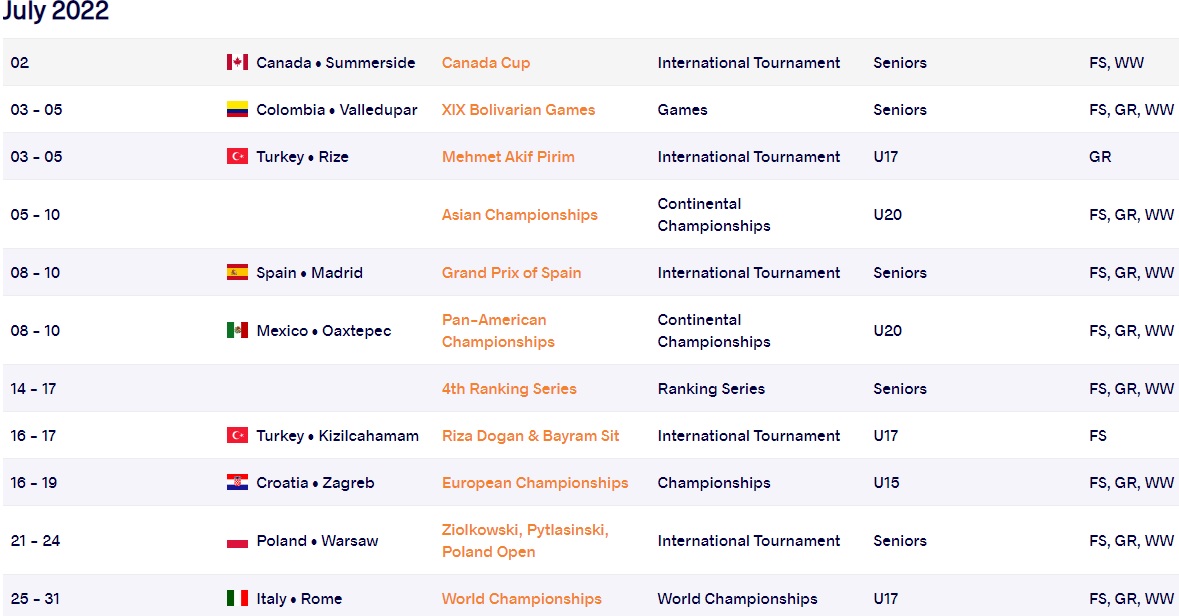1179x616 pixels.
Task: Click the Mexico flag icon
Action: coord(237,331)
